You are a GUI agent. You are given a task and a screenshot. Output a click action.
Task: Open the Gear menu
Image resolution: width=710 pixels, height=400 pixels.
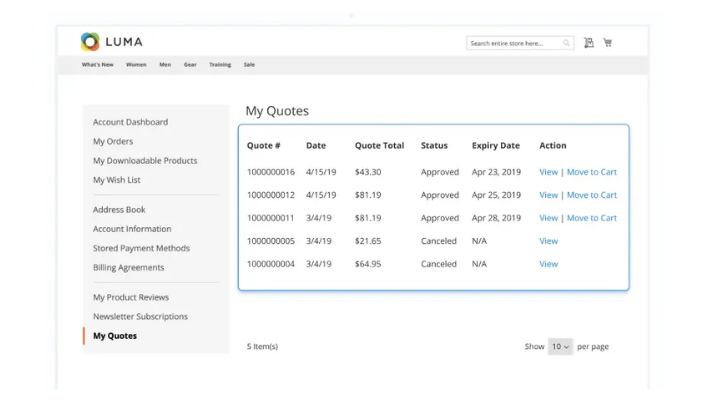point(190,65)
